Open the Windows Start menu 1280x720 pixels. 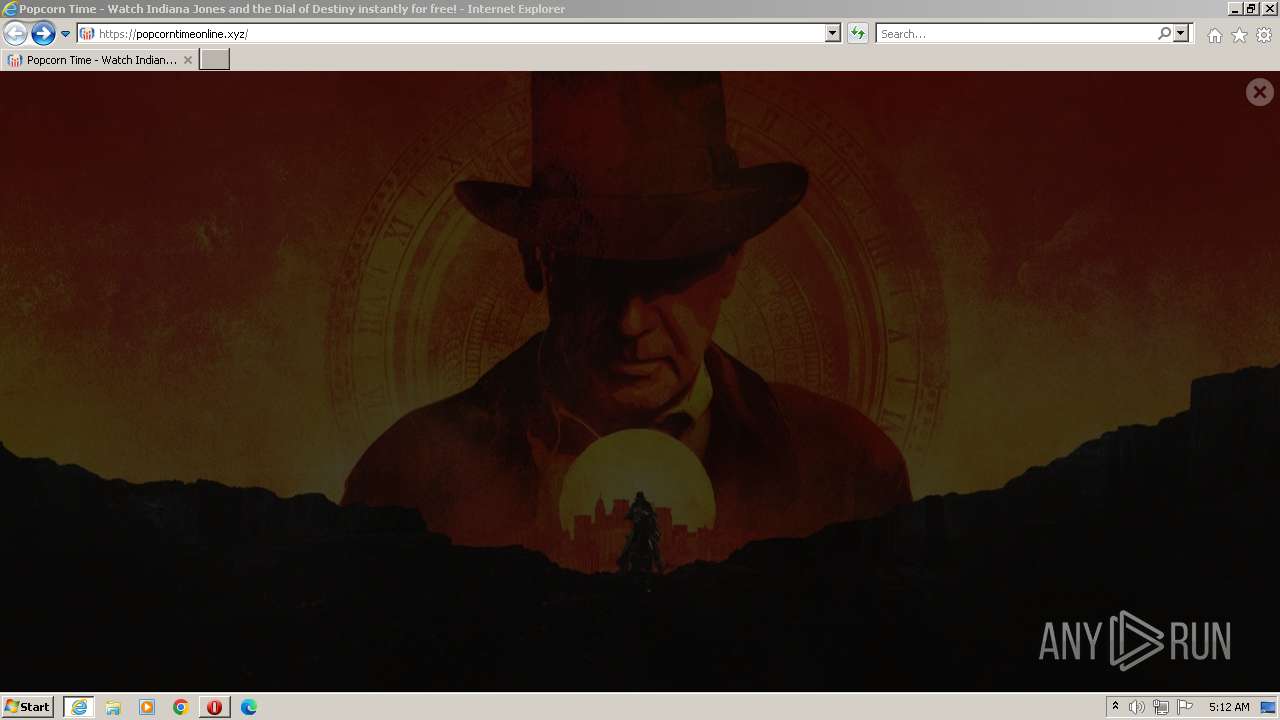27,707
